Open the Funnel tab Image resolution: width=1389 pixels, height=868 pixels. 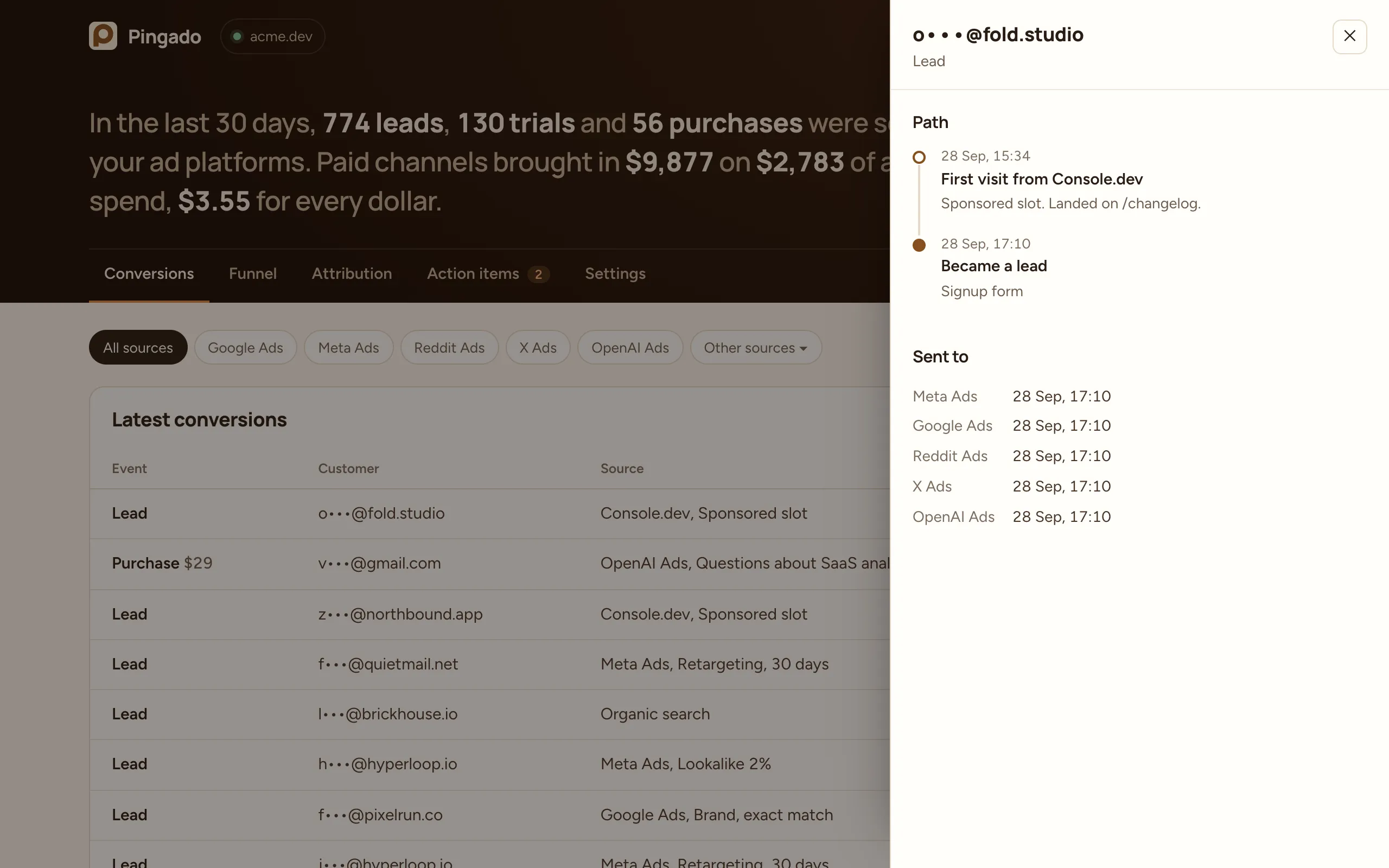click(x=252, y=273)
